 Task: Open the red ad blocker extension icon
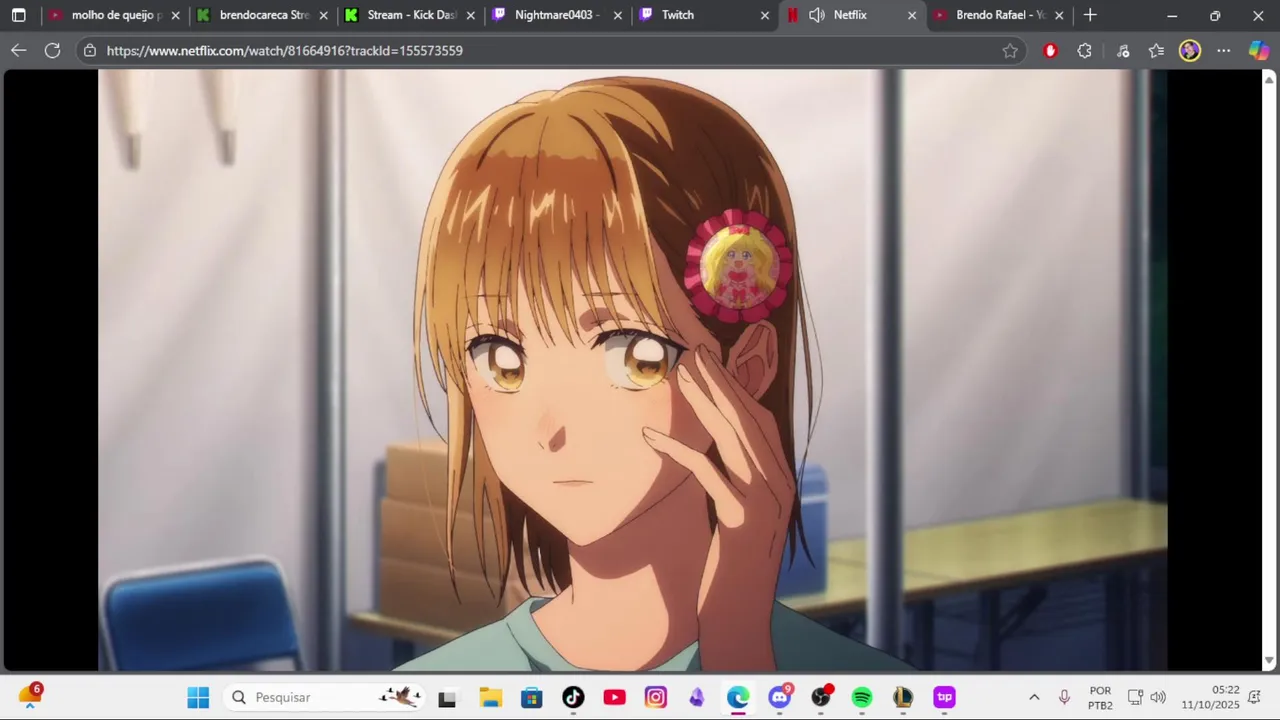1050,51
